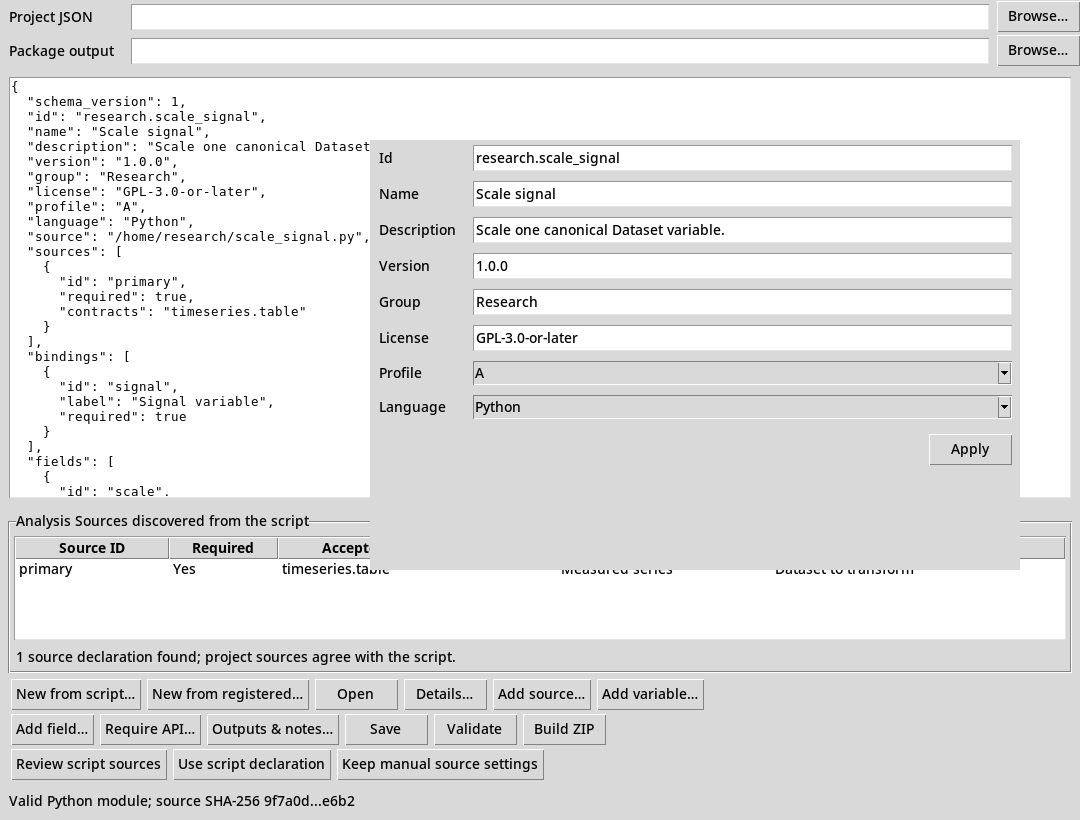Click the Package output path field
The width and height of the screenshot is (1080, 820).
click(559, 51)
